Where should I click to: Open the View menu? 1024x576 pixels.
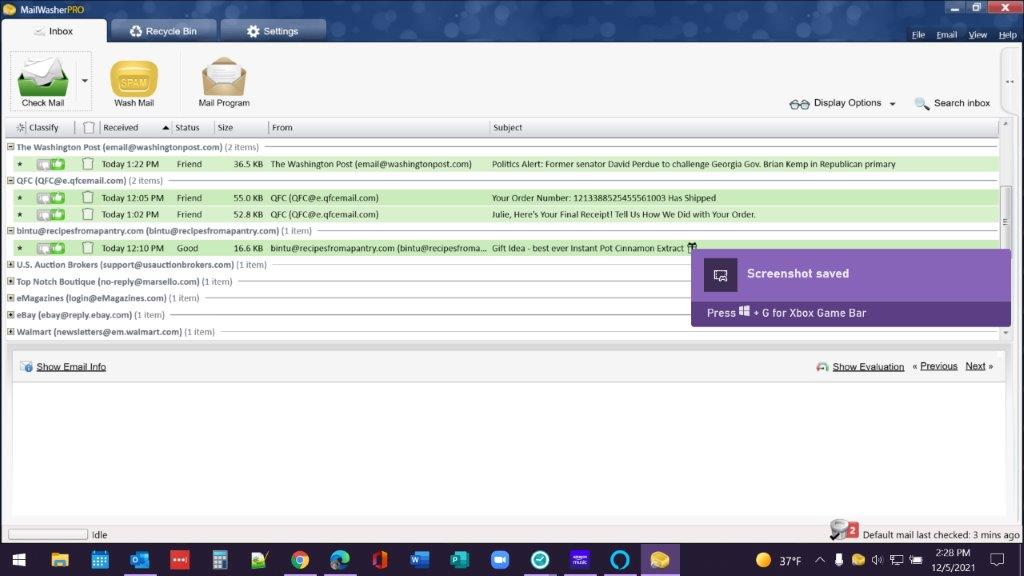(978, 35)
